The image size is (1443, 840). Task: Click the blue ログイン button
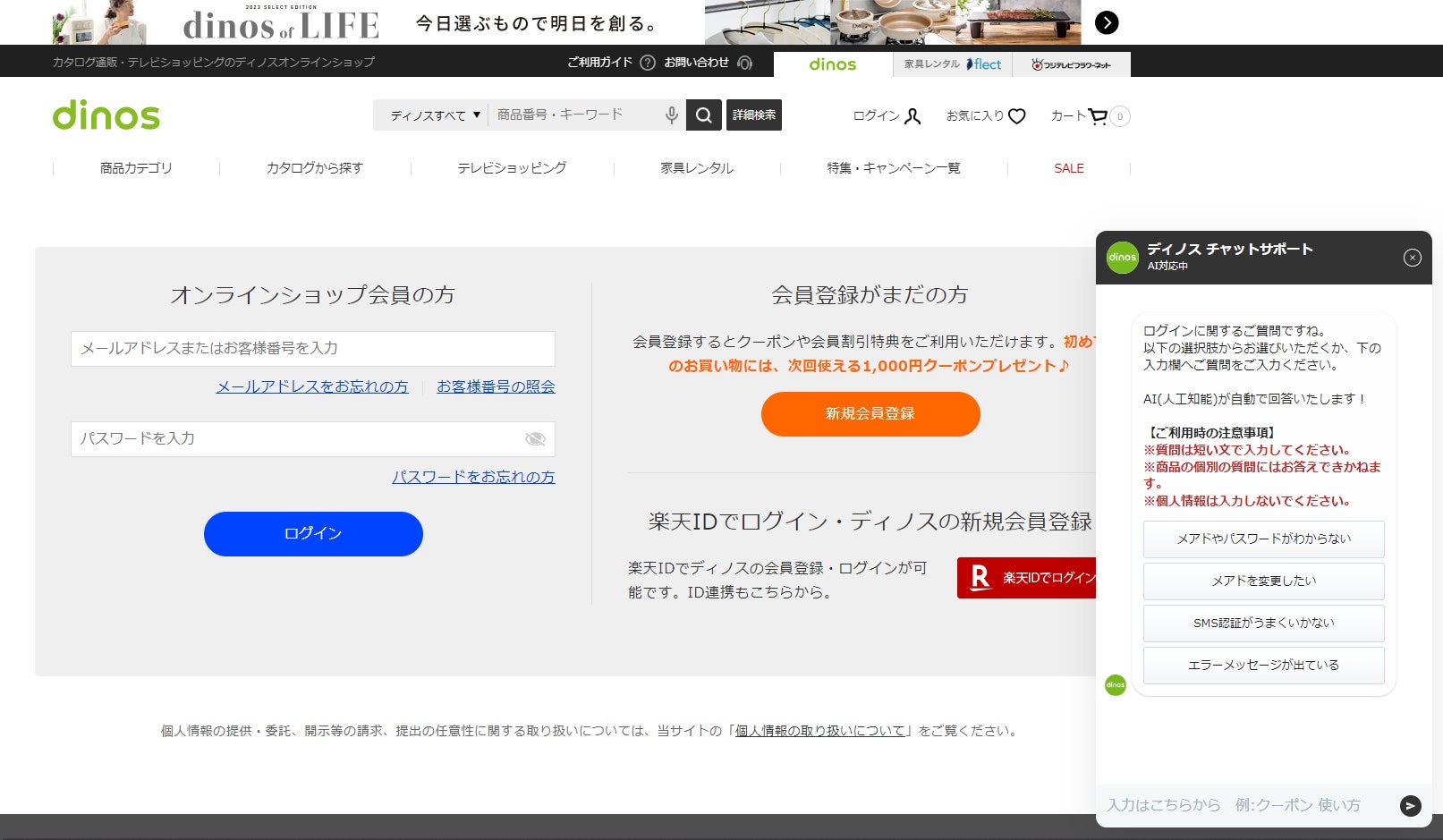[313, 534]
